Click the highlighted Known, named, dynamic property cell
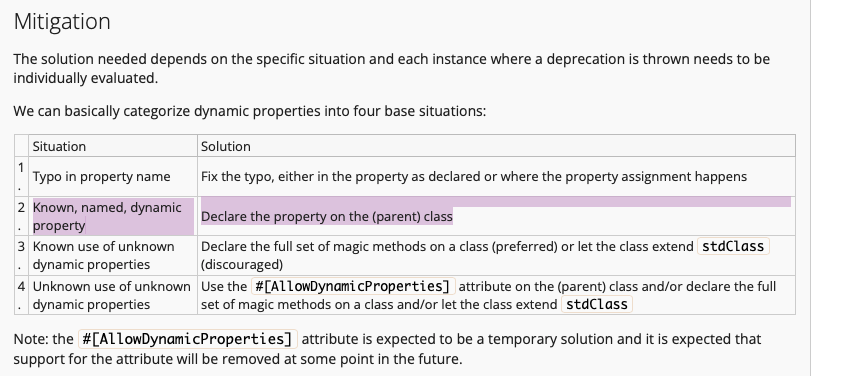The width and height of the screenshot is (845, 376). (x=113, y=216)
